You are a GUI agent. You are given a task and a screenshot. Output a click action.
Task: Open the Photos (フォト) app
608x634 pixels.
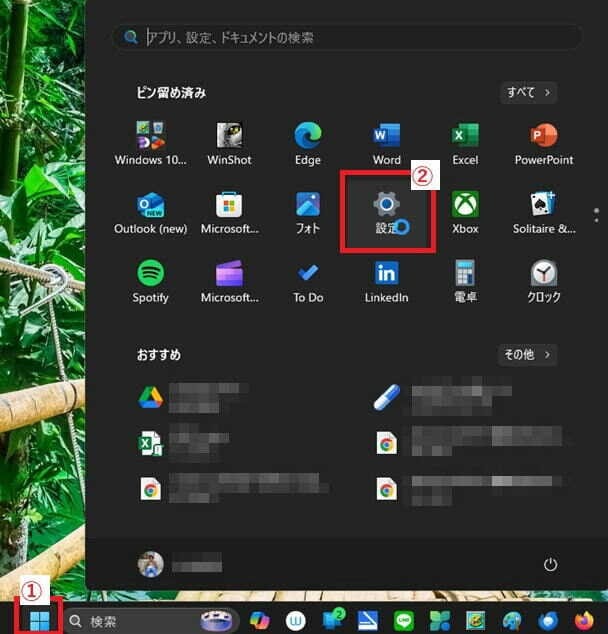click(308, 210)
